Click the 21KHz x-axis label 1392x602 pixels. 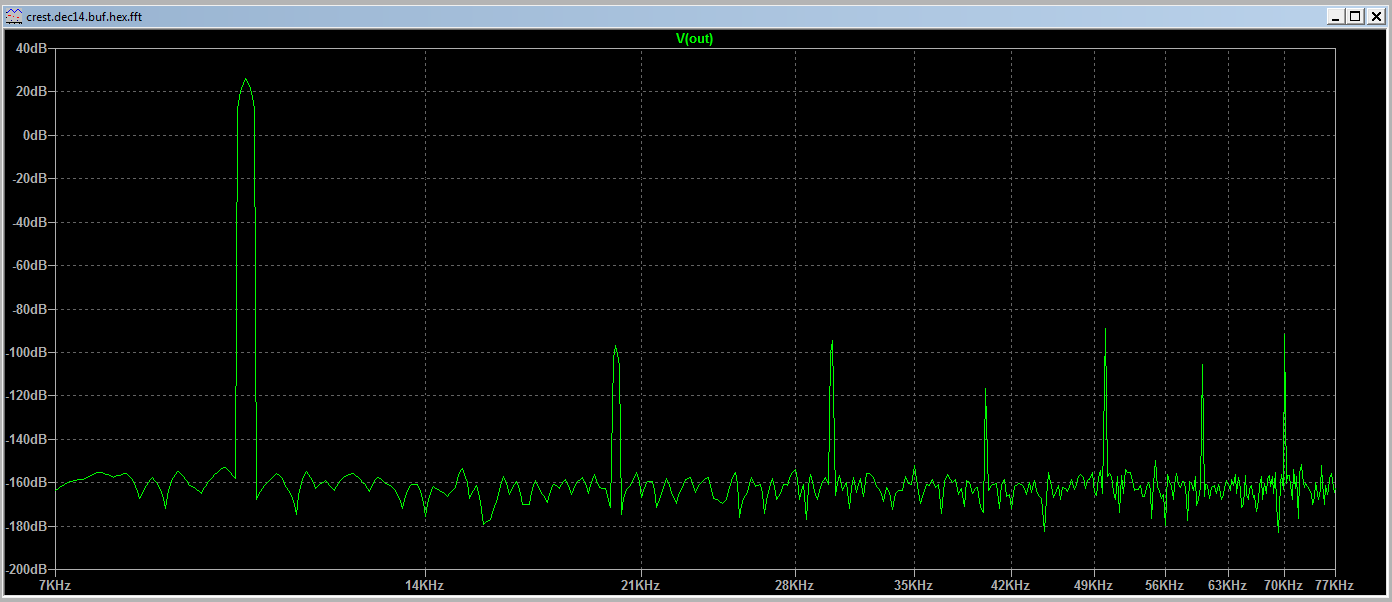pos(640,585)
